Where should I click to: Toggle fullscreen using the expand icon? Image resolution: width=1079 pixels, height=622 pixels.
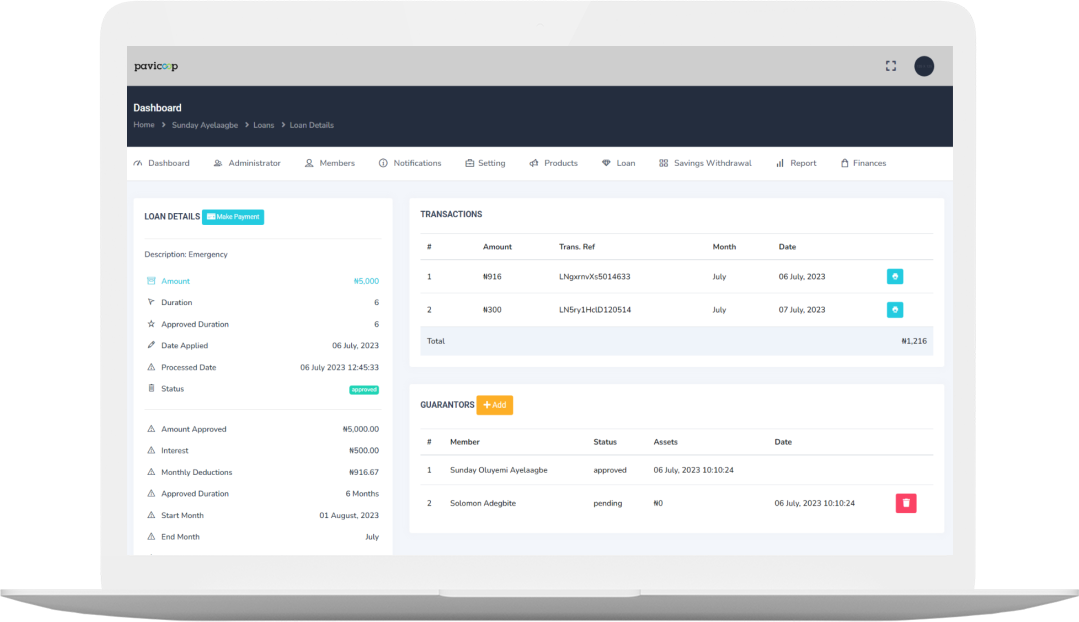pyautogui.click(x=890, y=65)
